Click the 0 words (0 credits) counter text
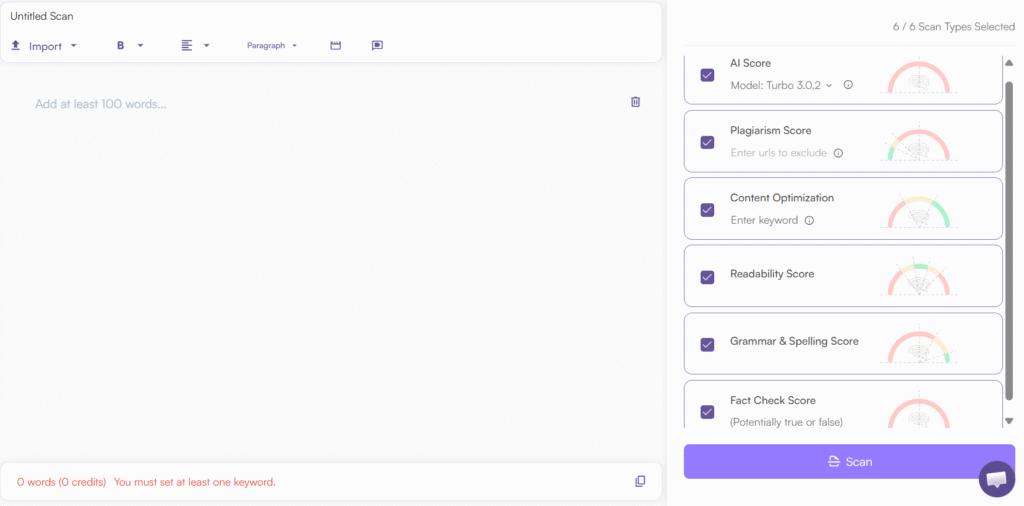1024x506 pixels. (x=61, y=482)
